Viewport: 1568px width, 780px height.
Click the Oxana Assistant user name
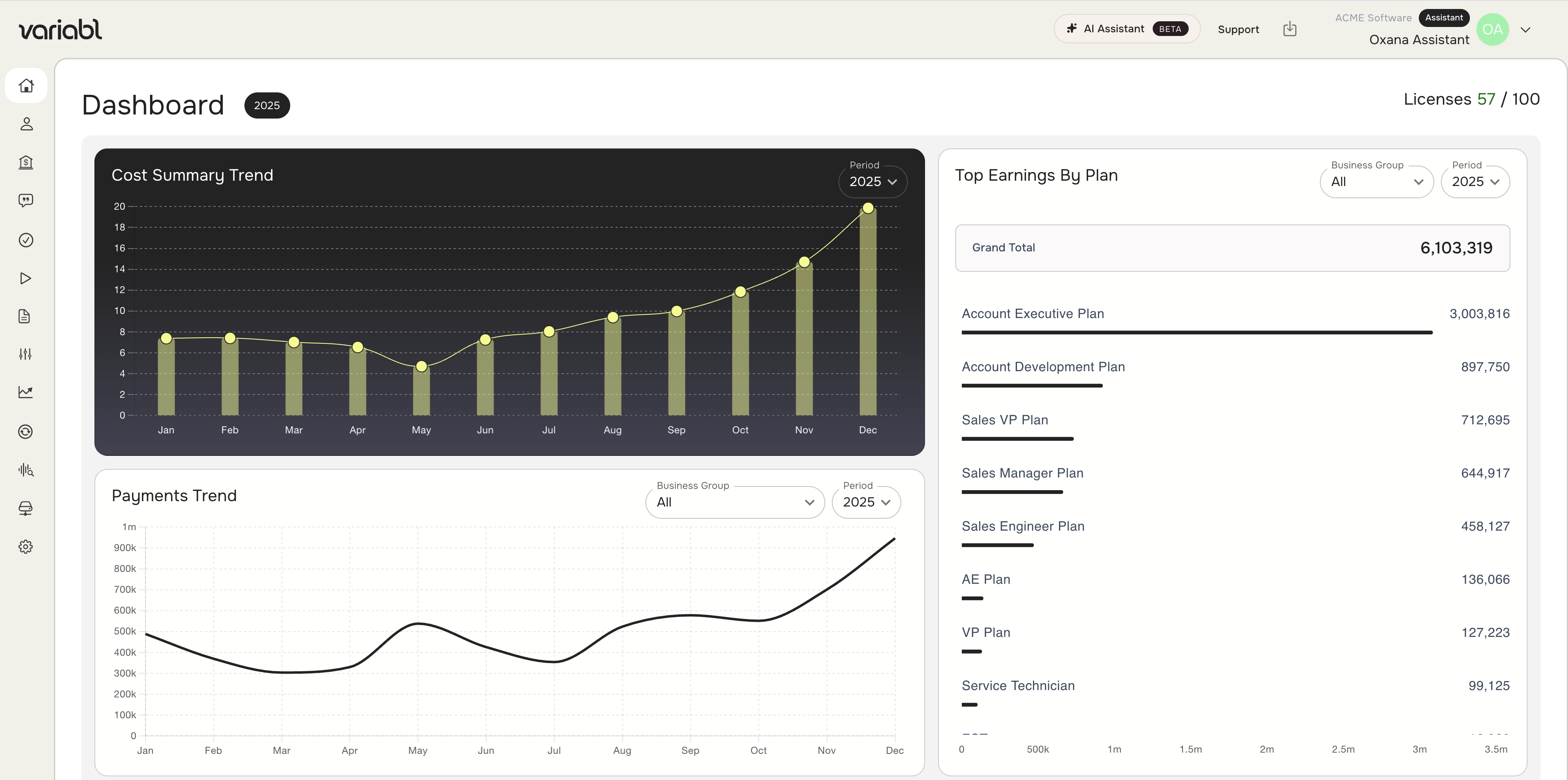pyautogui.click(x=1419, y=40)
